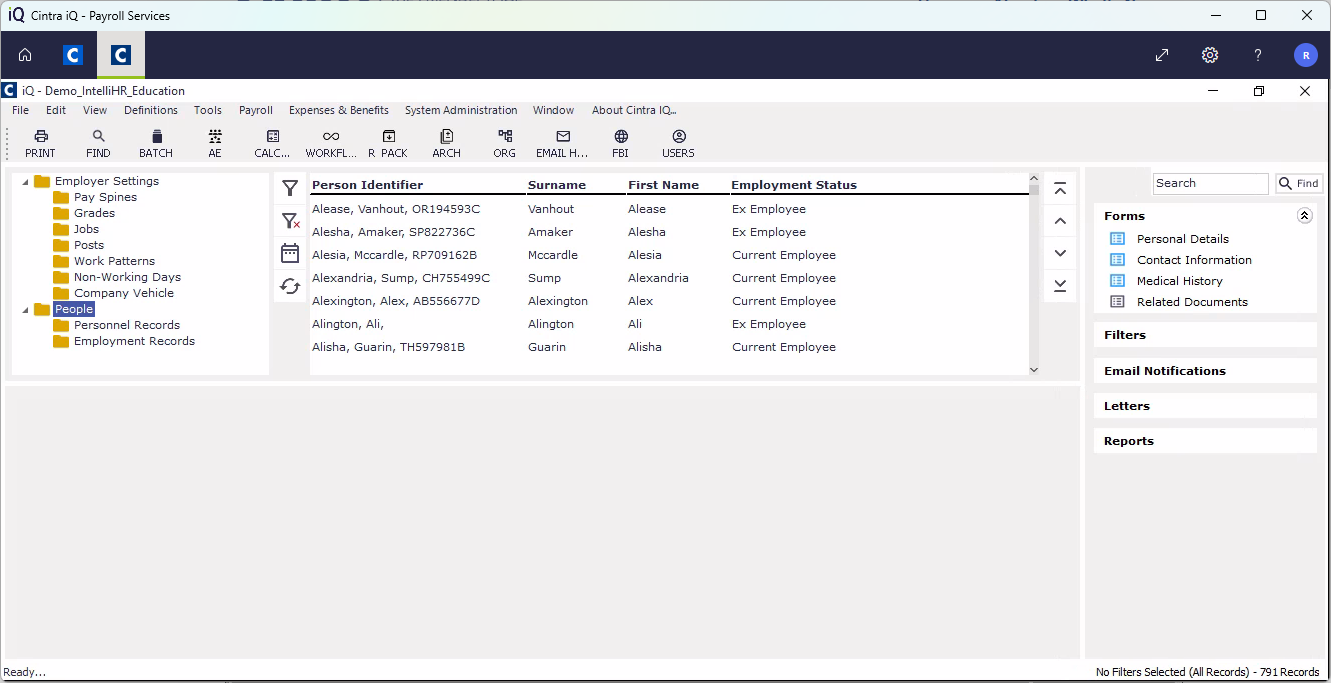Open the Related Documents form
Viewport: 1331px width, 683px height.
click(x=1192, y=302)
